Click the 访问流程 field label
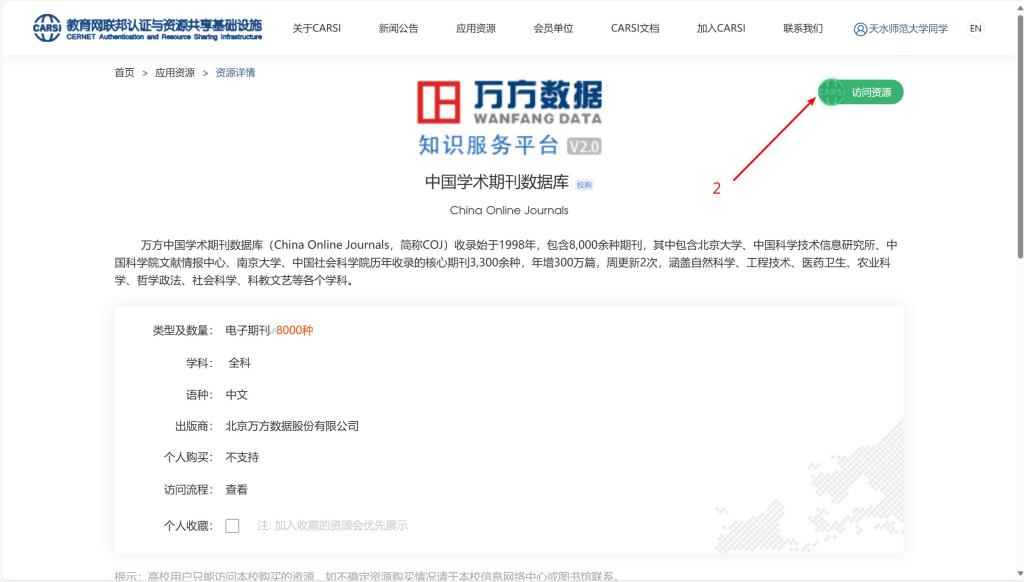This screenshot has height=582, width=1024. point(188,489)
